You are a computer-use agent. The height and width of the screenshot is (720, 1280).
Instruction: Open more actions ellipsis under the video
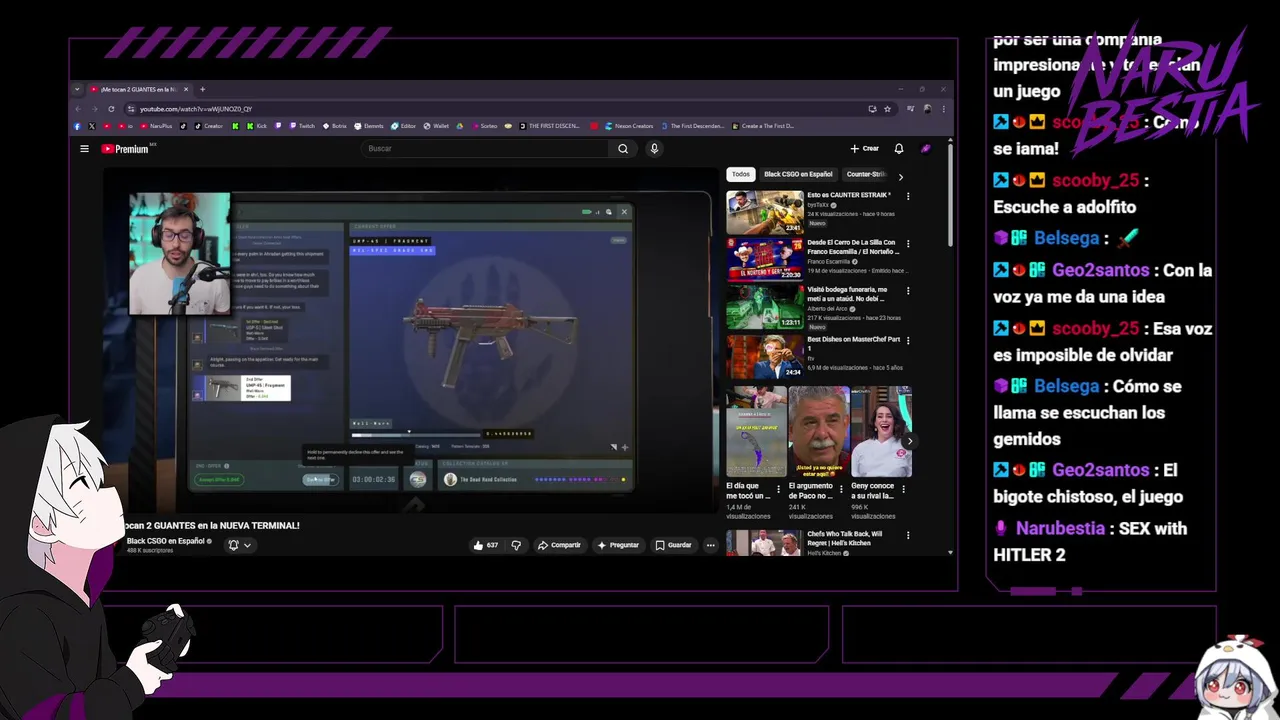click(x=711, y=545)
